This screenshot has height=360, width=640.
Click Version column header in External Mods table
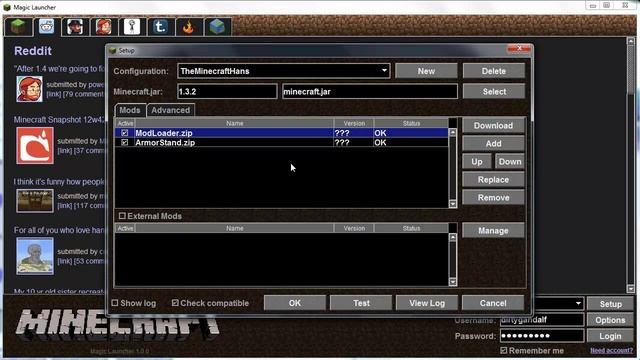(354, 228)
